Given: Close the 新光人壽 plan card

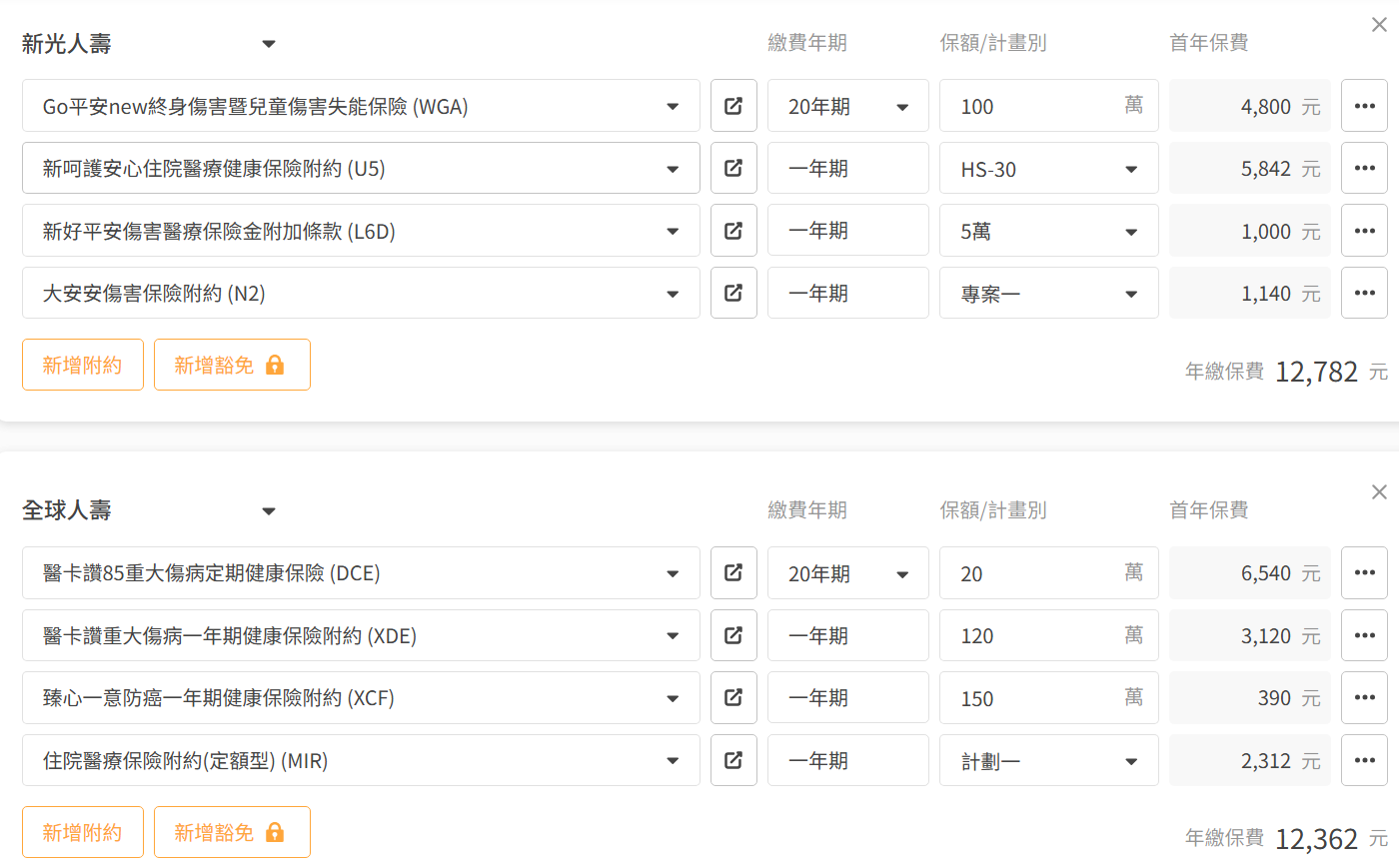Looking at the screenshot, I should tap(1379, 25).
